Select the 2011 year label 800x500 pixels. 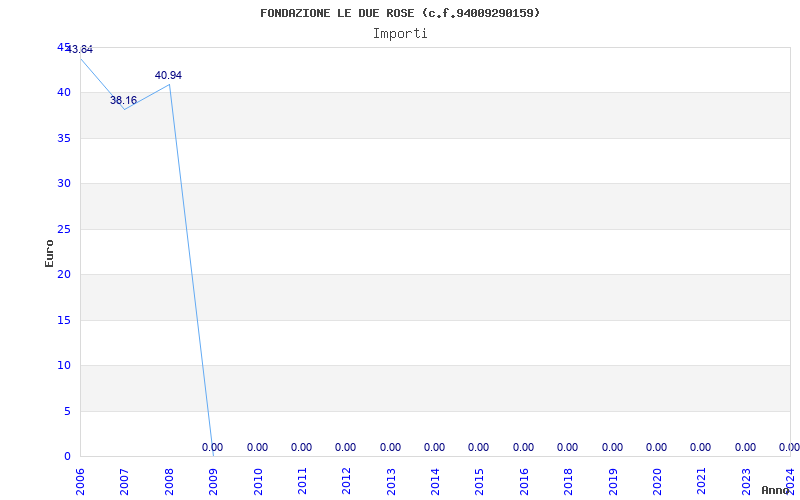click(302, 481)
